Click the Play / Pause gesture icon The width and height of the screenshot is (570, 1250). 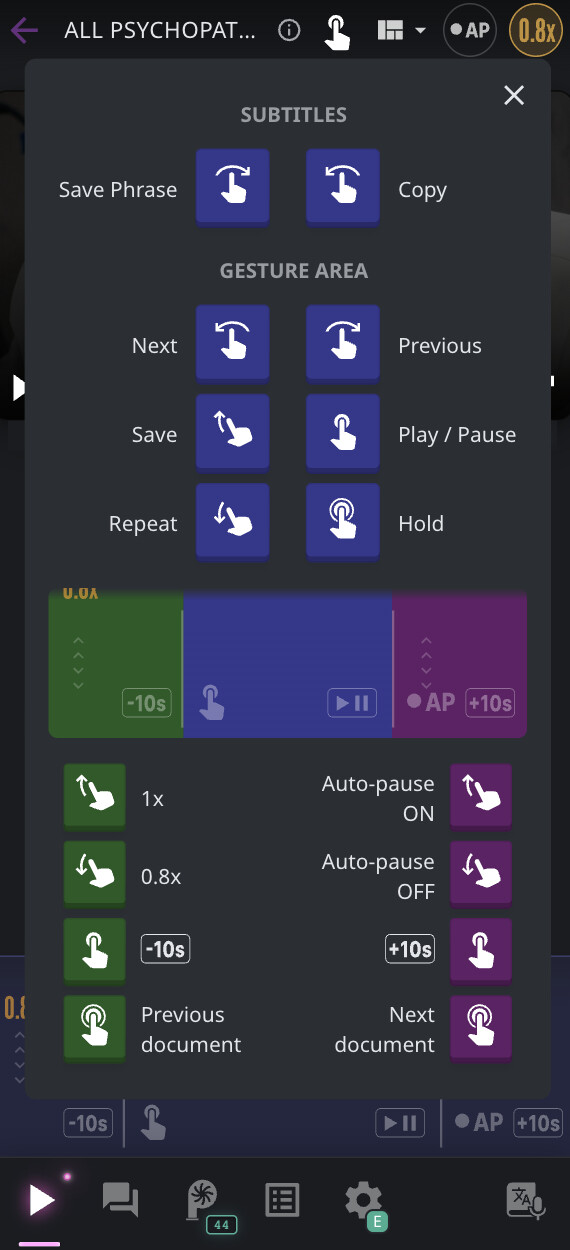click(343, 432)
